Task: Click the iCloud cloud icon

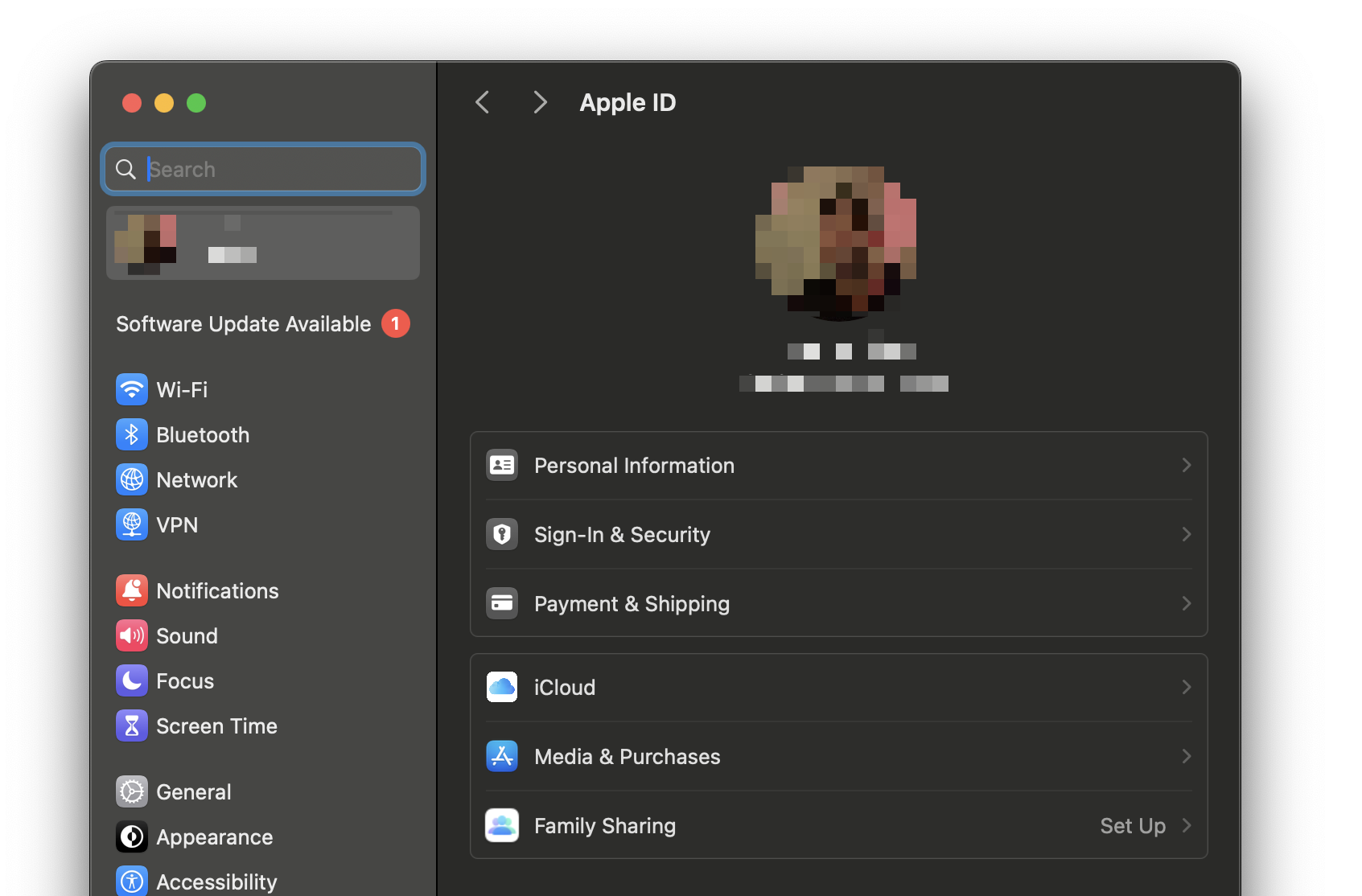Action: (x=502, y=687)
